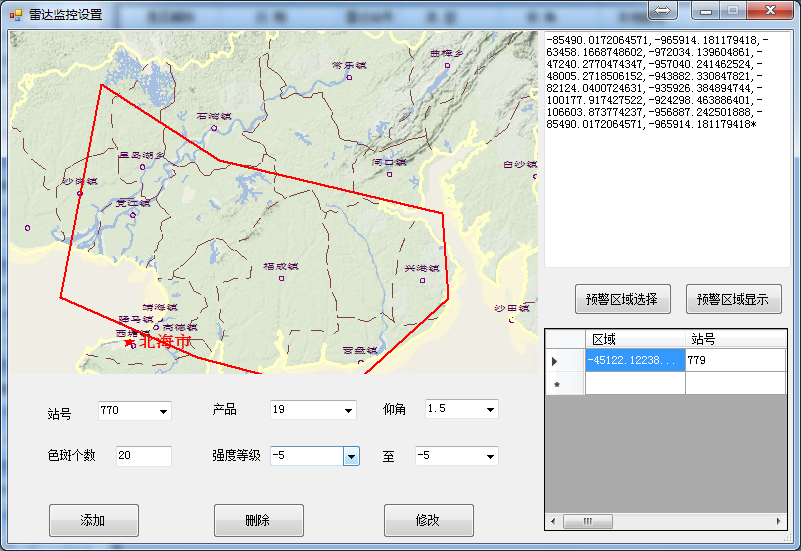The height and width of the screenshot is (551, 801).
Task: Click the 站号 column header in grid
Action: tap(735, 339)
